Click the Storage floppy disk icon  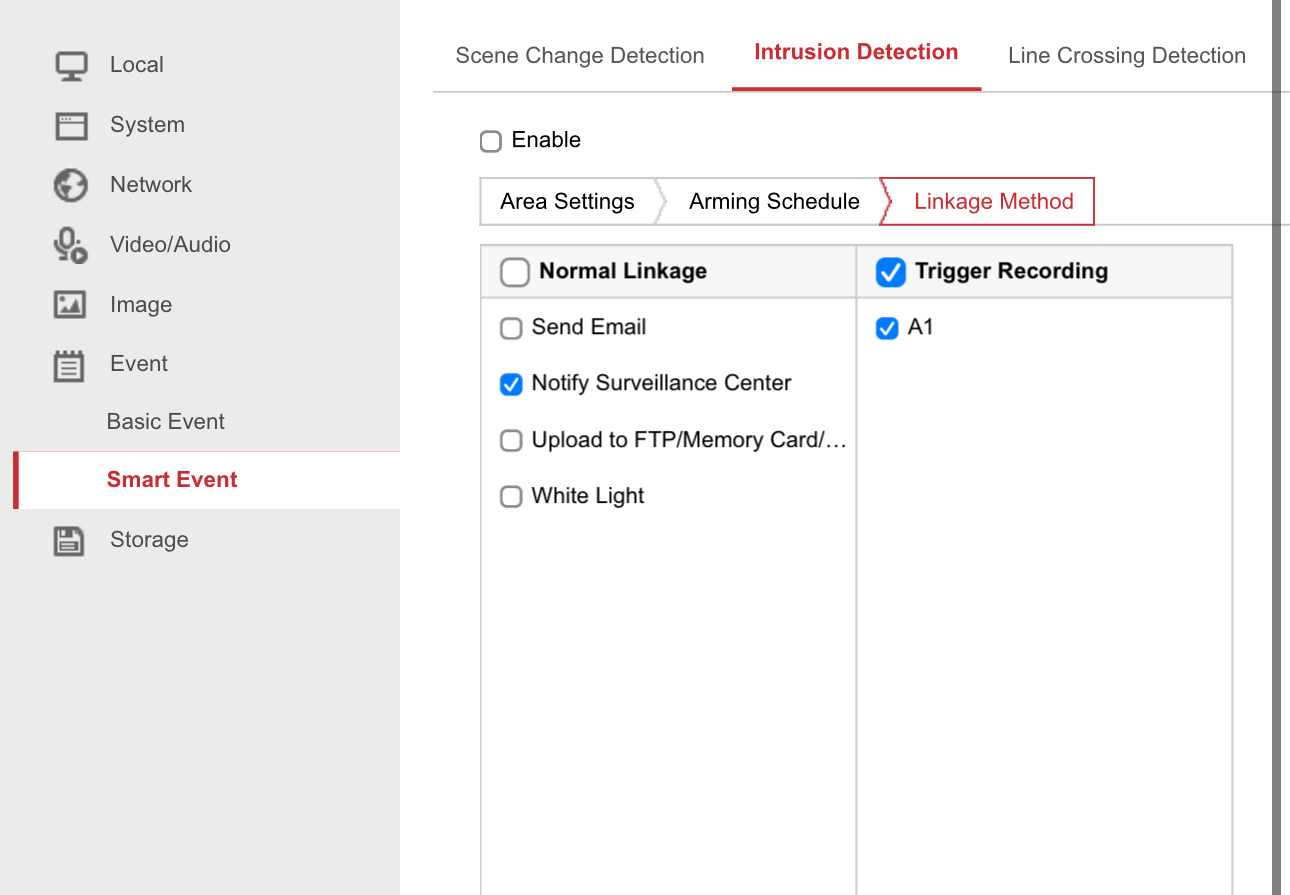point(70,541)
